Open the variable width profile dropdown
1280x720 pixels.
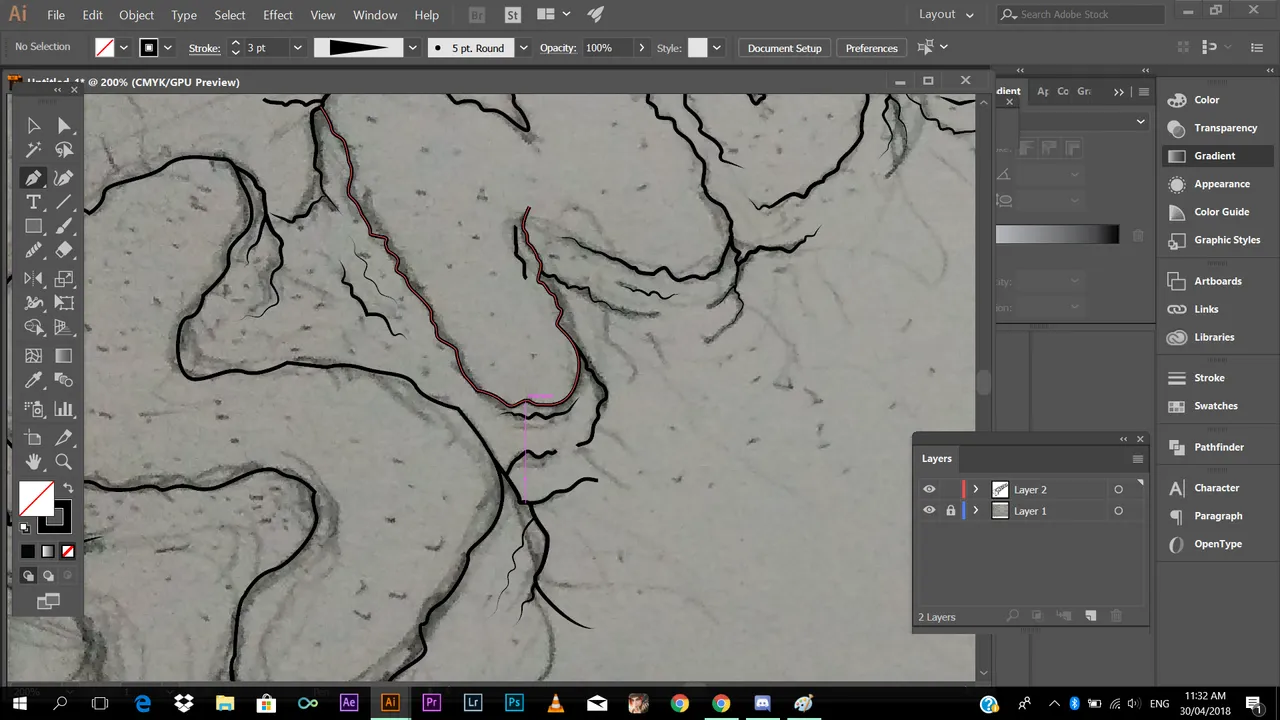412,48
